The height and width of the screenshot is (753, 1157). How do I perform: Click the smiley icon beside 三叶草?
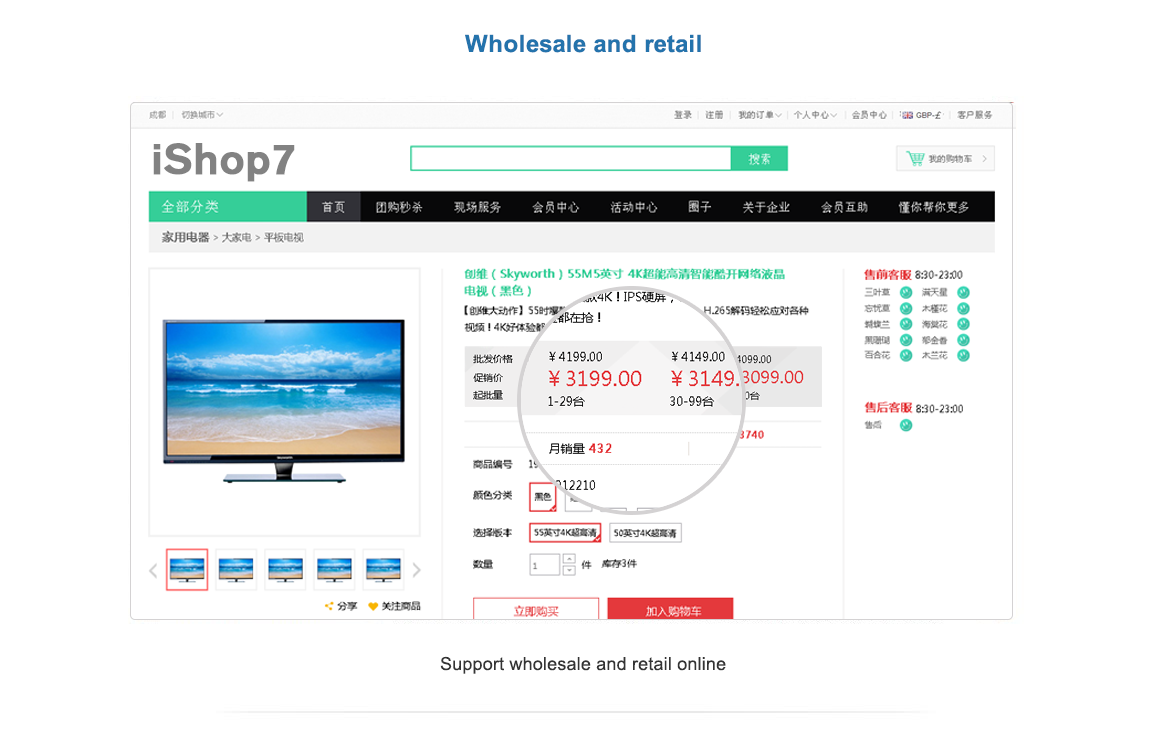pos(906,293)
